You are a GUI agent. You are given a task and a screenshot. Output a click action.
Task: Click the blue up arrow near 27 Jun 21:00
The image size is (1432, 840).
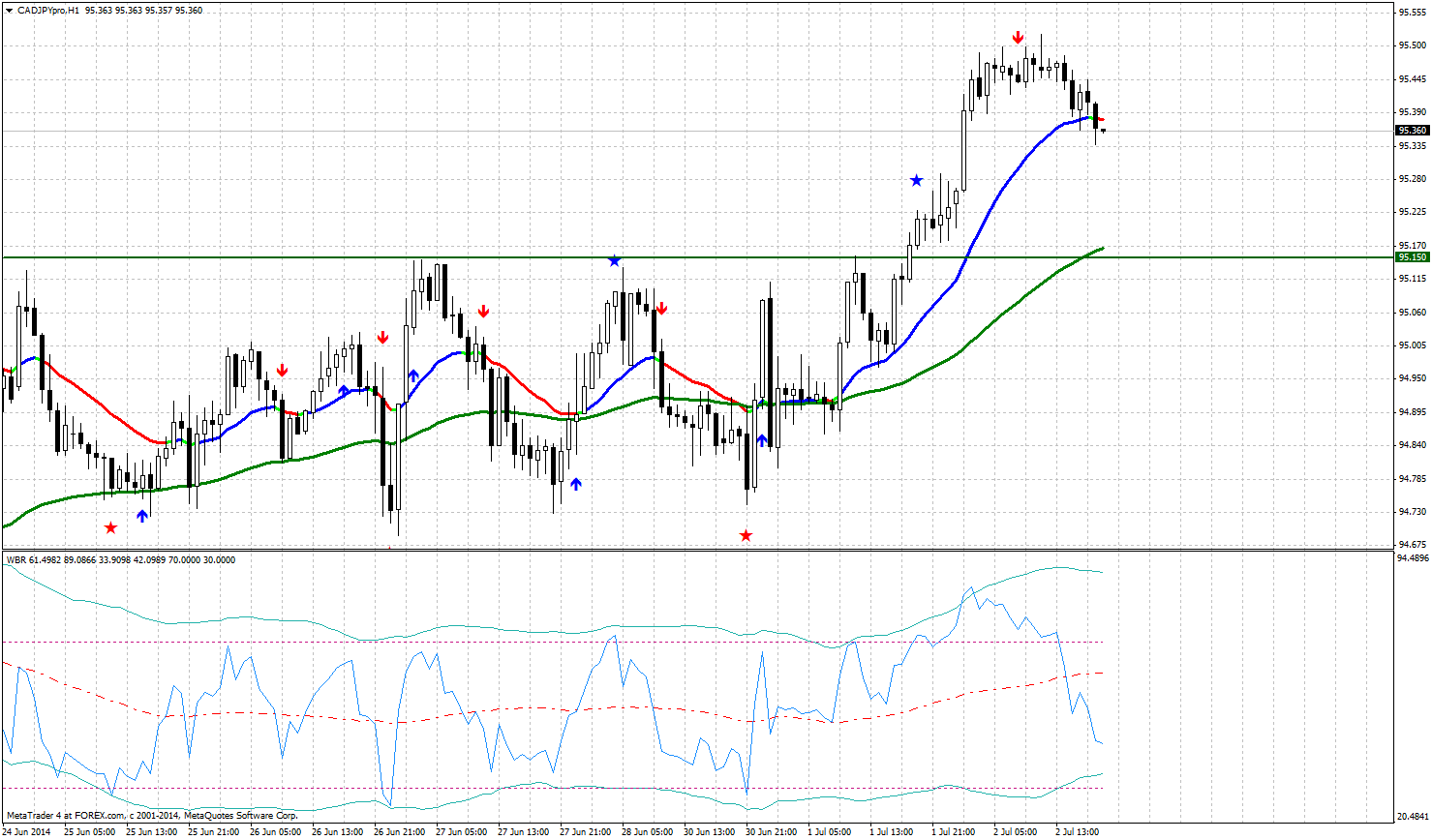click(x=577, y=484)
